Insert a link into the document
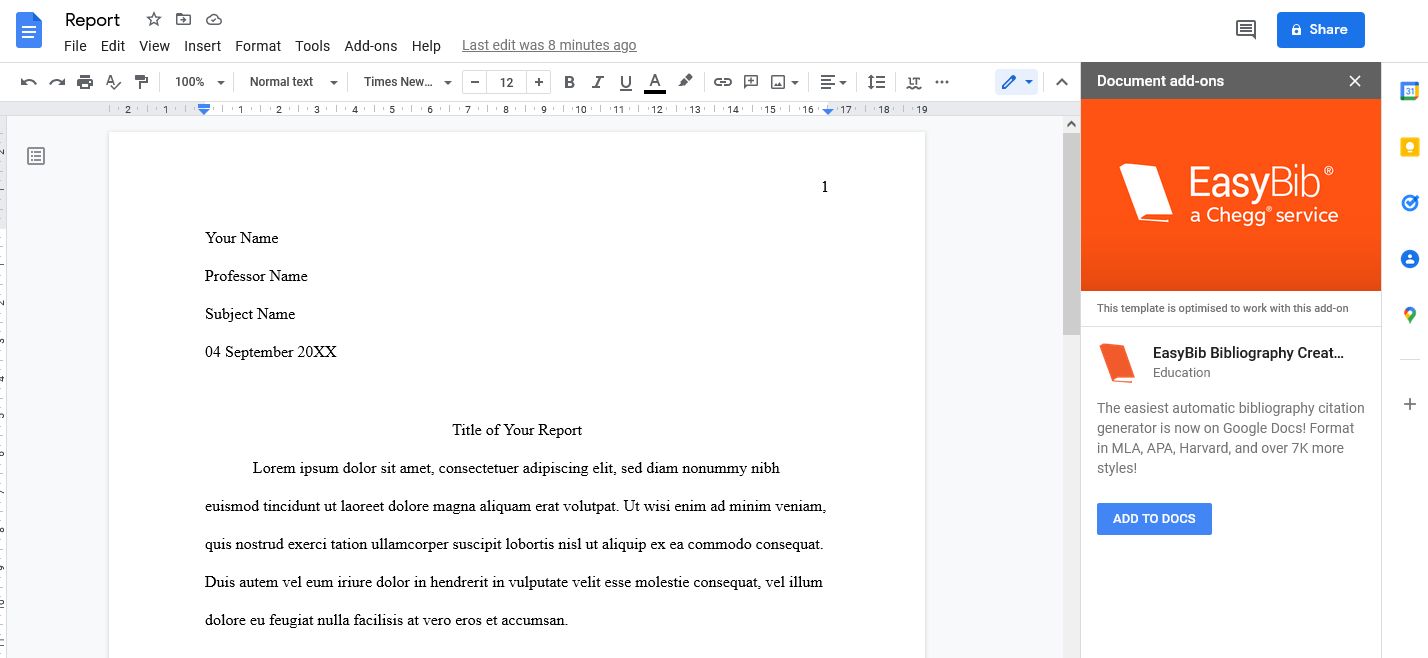The width and height of the screenshot is (1428, 658). click(x=723, y=81)
